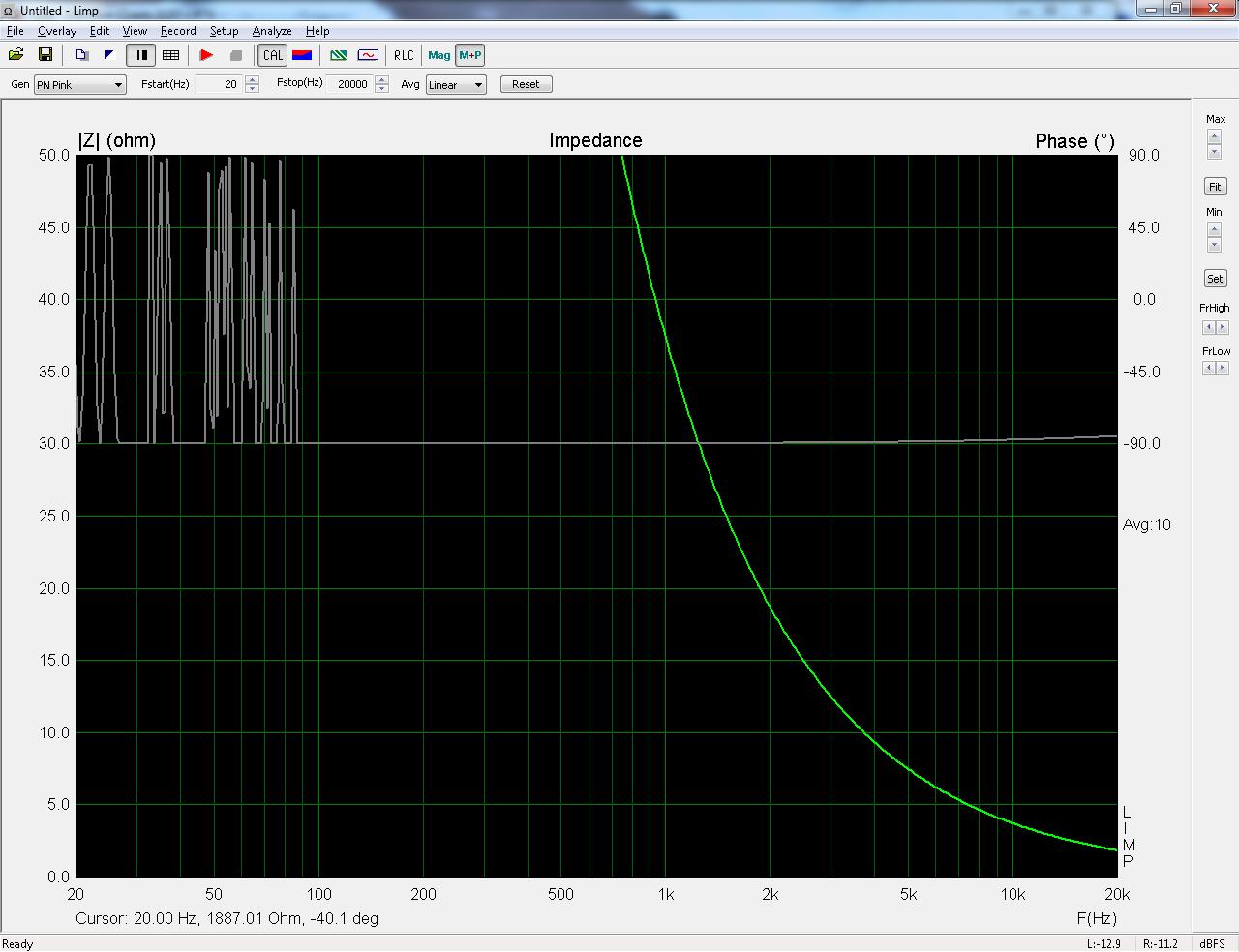Viewport: 1239px width, 952px height.
Task: Click the grid table toolbar icon
Action: click(170, 55)
